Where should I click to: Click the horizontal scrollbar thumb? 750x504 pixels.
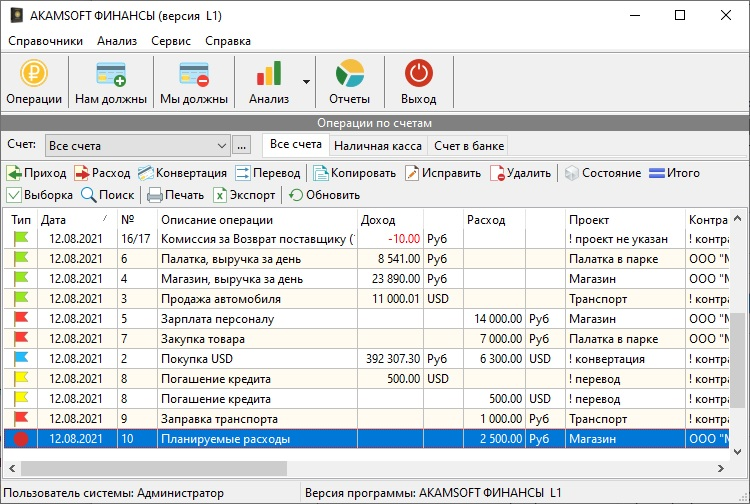(x=154, y=469)
